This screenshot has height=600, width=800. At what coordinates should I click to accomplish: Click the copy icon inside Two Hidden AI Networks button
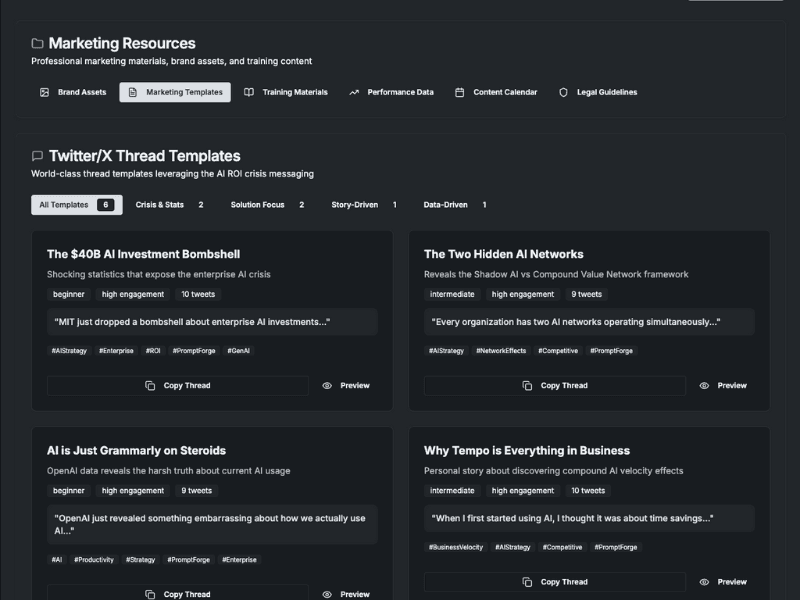(529, 385)
